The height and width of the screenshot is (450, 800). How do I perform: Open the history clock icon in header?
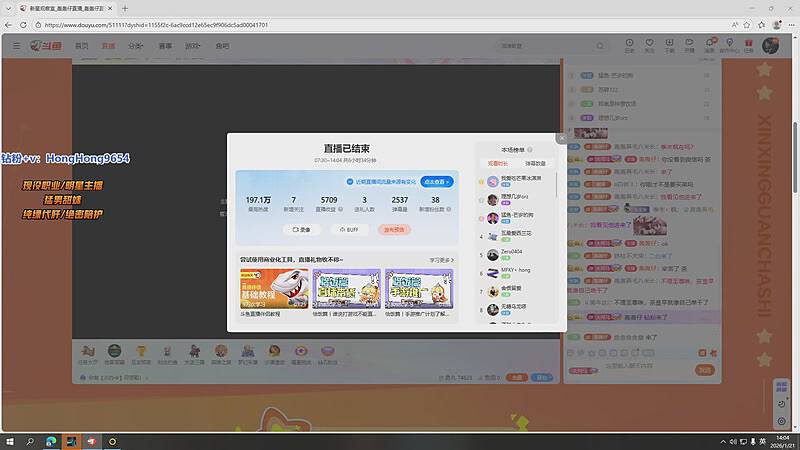[629, 45]
